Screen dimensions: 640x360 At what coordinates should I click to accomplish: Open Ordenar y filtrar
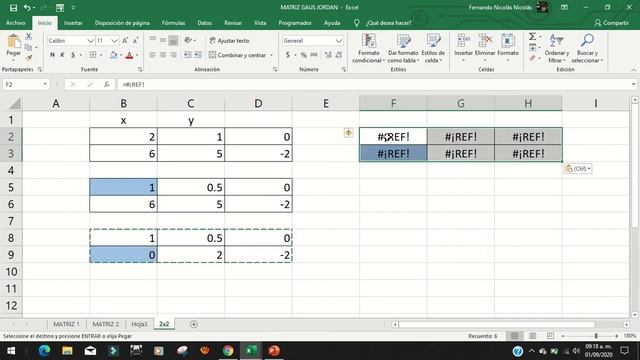pos(557,48)
